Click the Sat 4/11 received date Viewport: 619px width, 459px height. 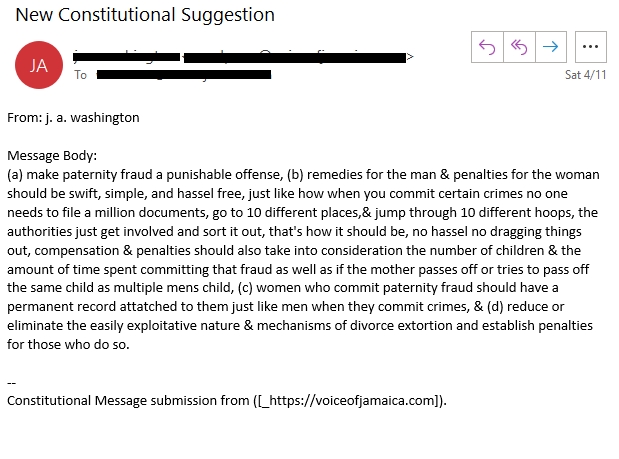[x=585, y=75]
